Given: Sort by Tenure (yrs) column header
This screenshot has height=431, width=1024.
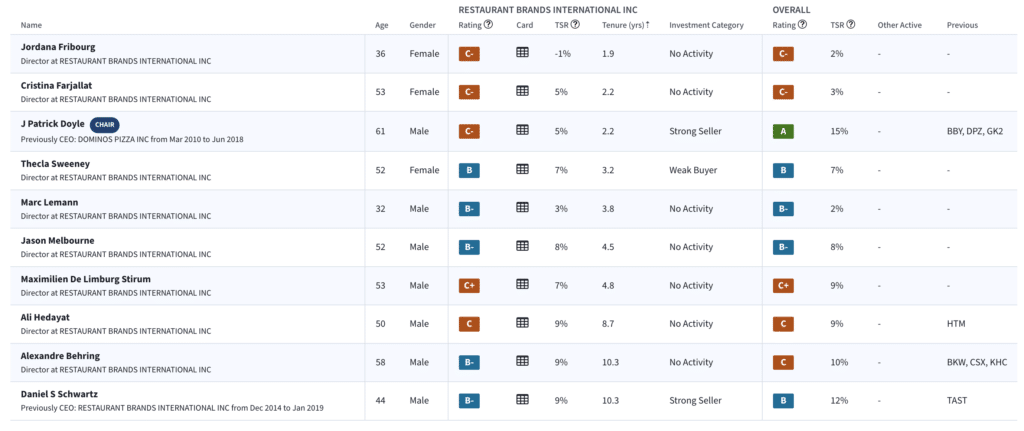Looking at the screenshot, I should pos(626,25).
